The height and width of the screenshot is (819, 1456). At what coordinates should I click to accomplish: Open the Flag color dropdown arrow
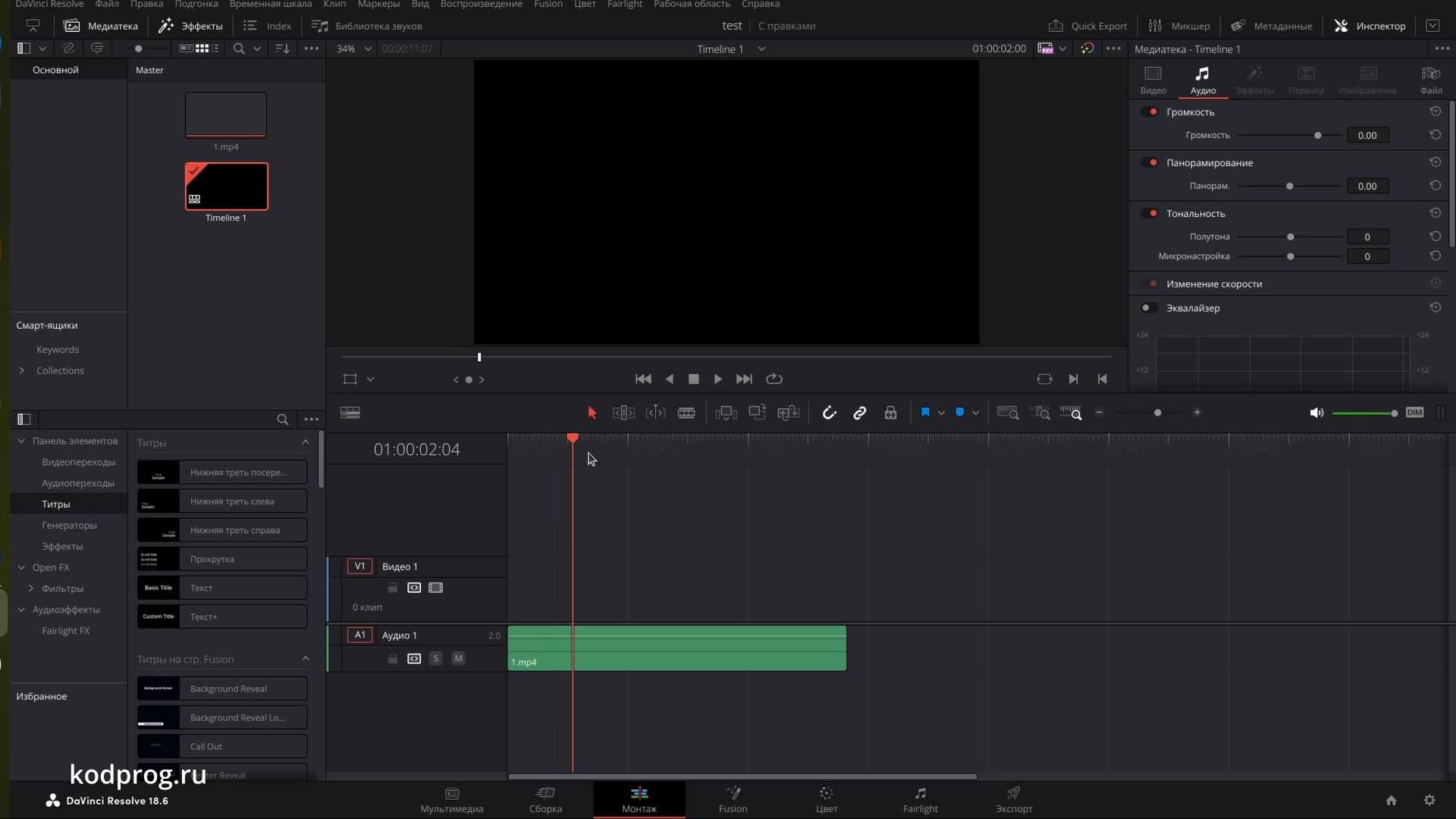click(x=941, y=413)
